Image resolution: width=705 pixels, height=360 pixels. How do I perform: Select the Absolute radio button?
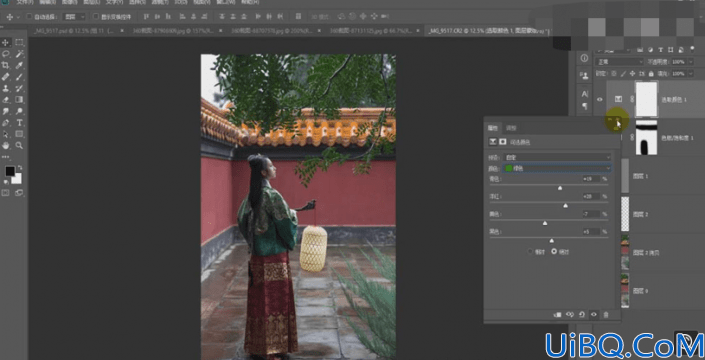(x=554, y=252)
